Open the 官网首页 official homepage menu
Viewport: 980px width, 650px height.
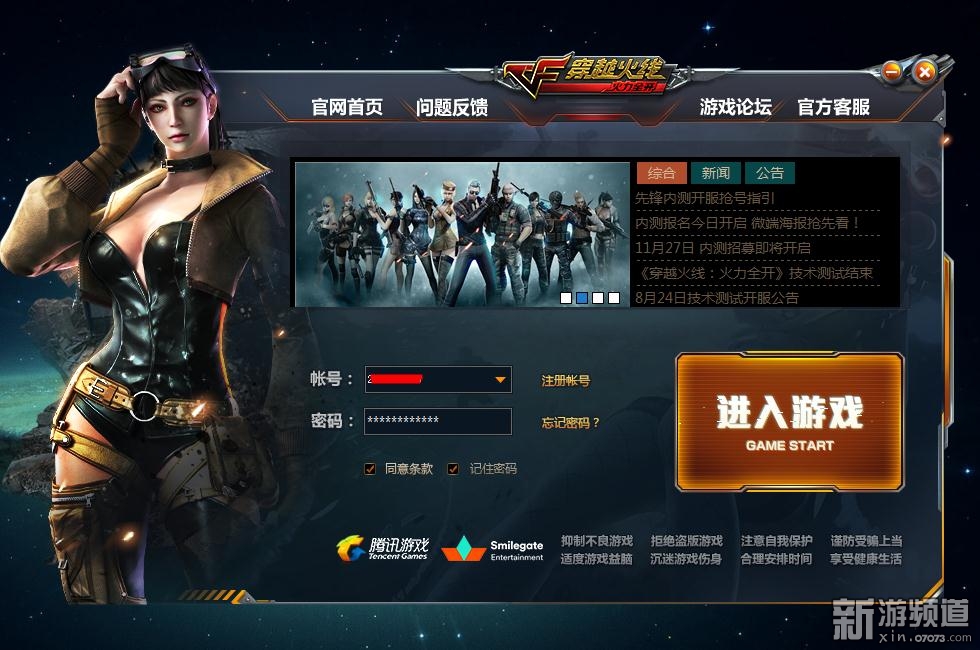pyautogui.click(x=347, y=107)
